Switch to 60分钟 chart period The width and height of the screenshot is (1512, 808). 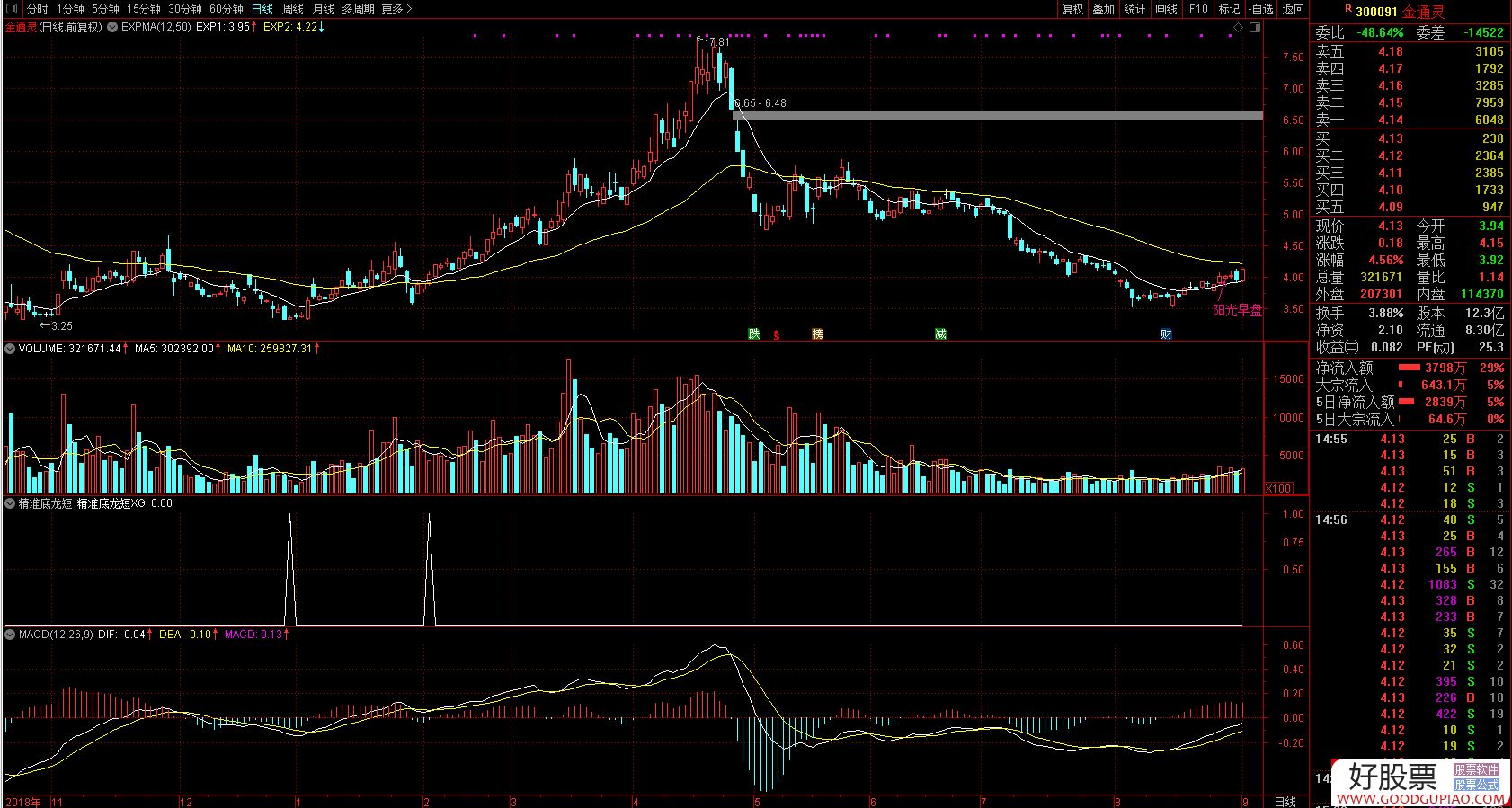pyautogui.click(x=227, y=9)
